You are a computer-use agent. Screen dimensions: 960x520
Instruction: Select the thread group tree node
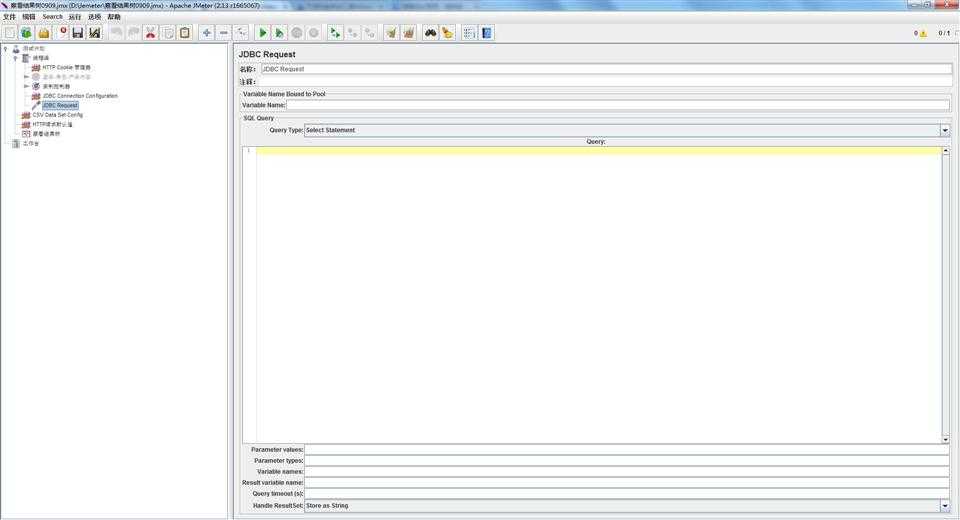point(41,58)
